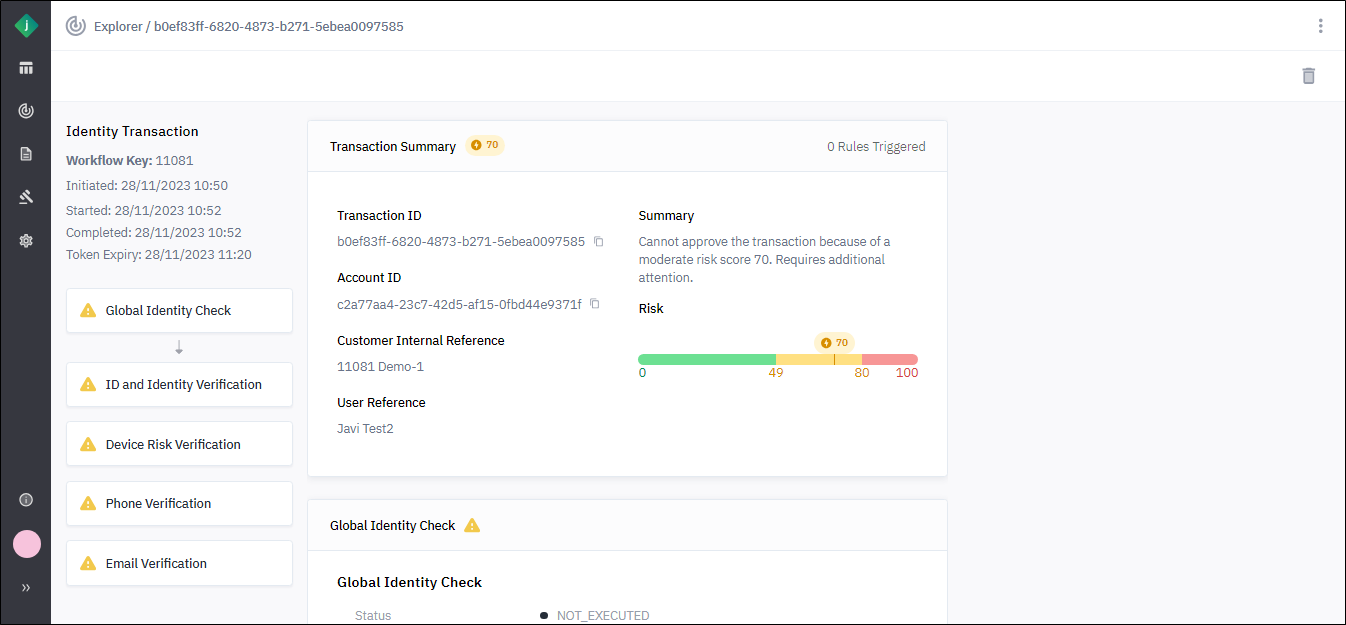Open the dashboard table icon in sidebar
This screenshot has height=625, width=1346.
pyautogui.click(x=26, y=68)
